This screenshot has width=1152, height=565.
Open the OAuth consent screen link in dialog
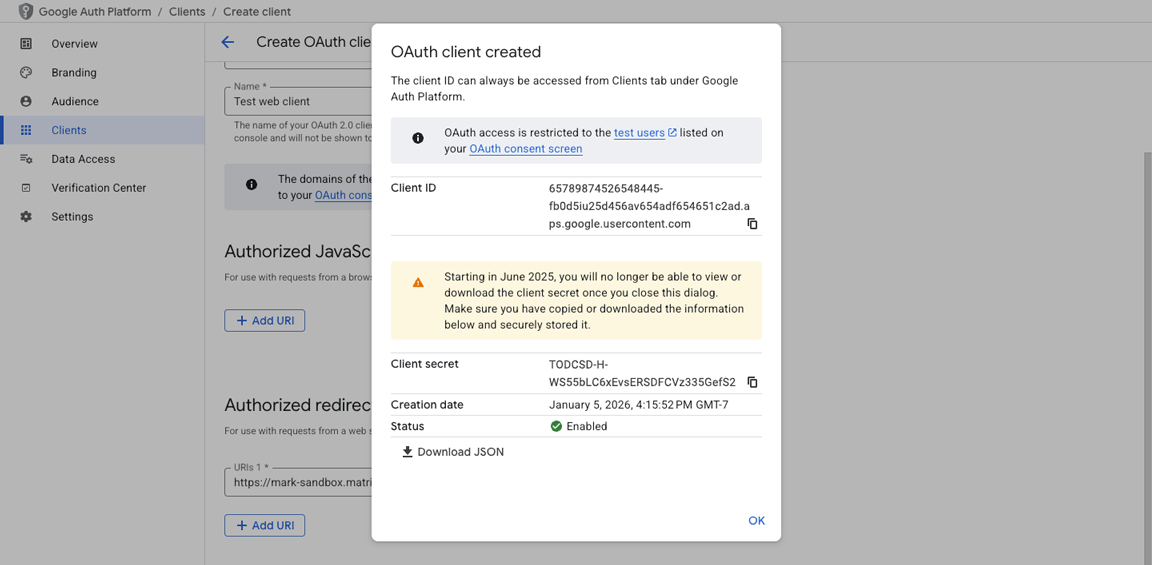pos(526,149)
